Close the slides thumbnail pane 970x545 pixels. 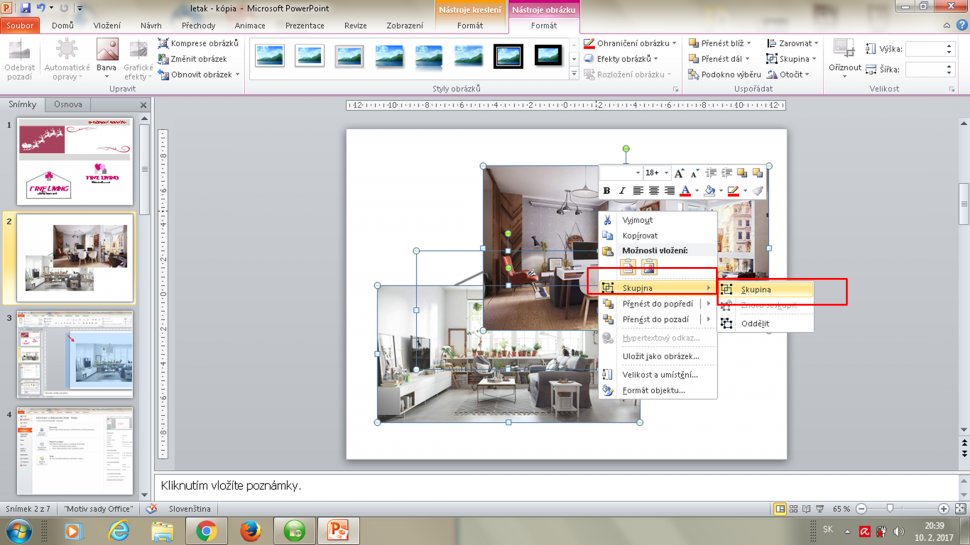point(144,105)
